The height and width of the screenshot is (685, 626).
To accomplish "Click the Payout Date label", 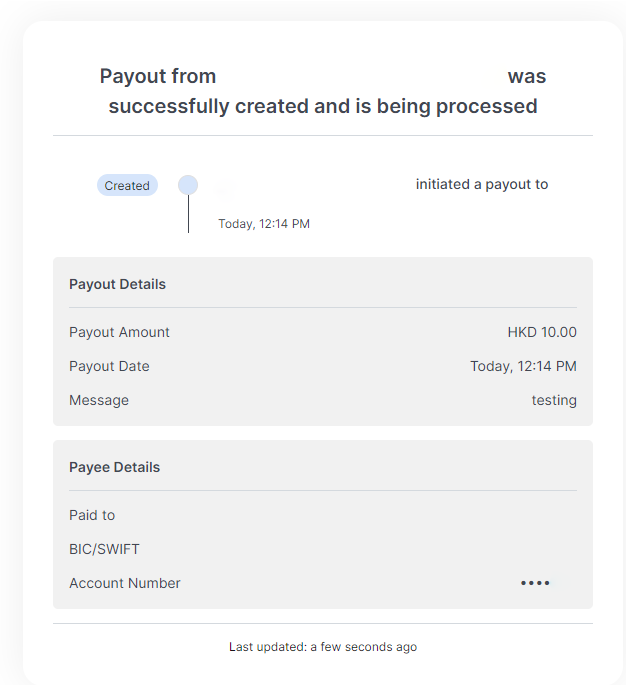I will click(109, 366).
